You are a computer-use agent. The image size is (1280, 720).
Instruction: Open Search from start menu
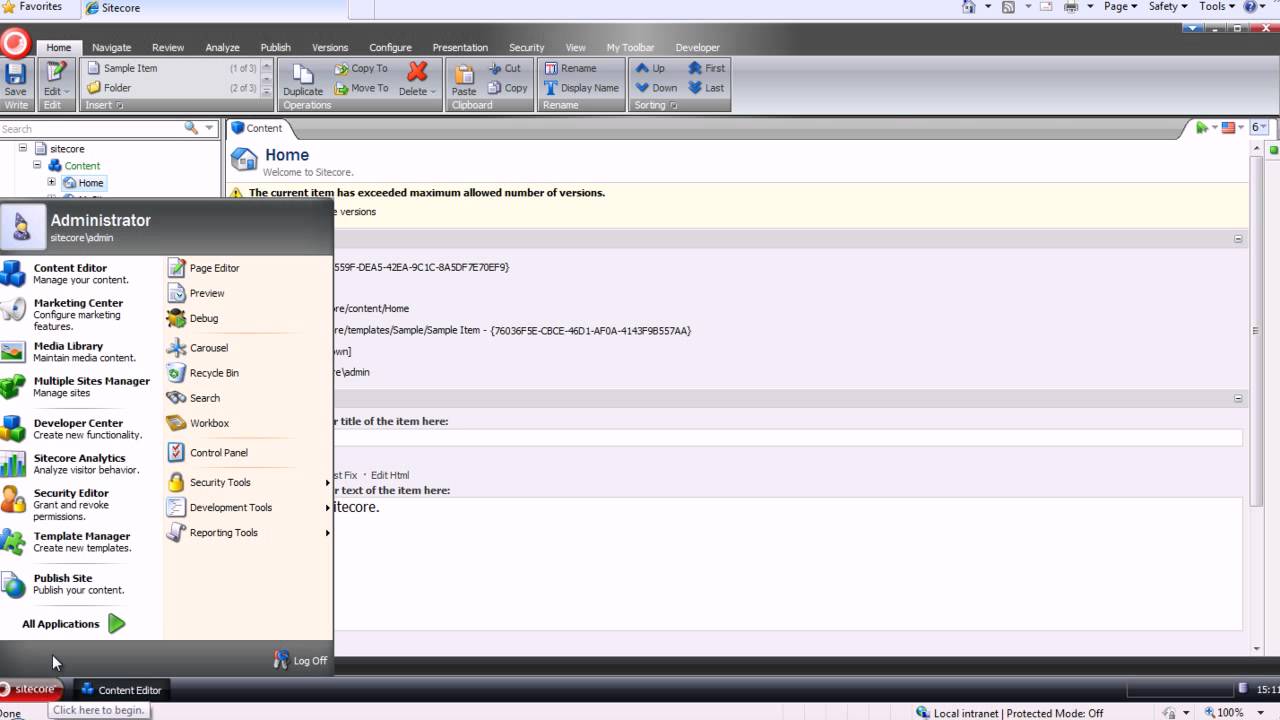click(x=194, y=398)
